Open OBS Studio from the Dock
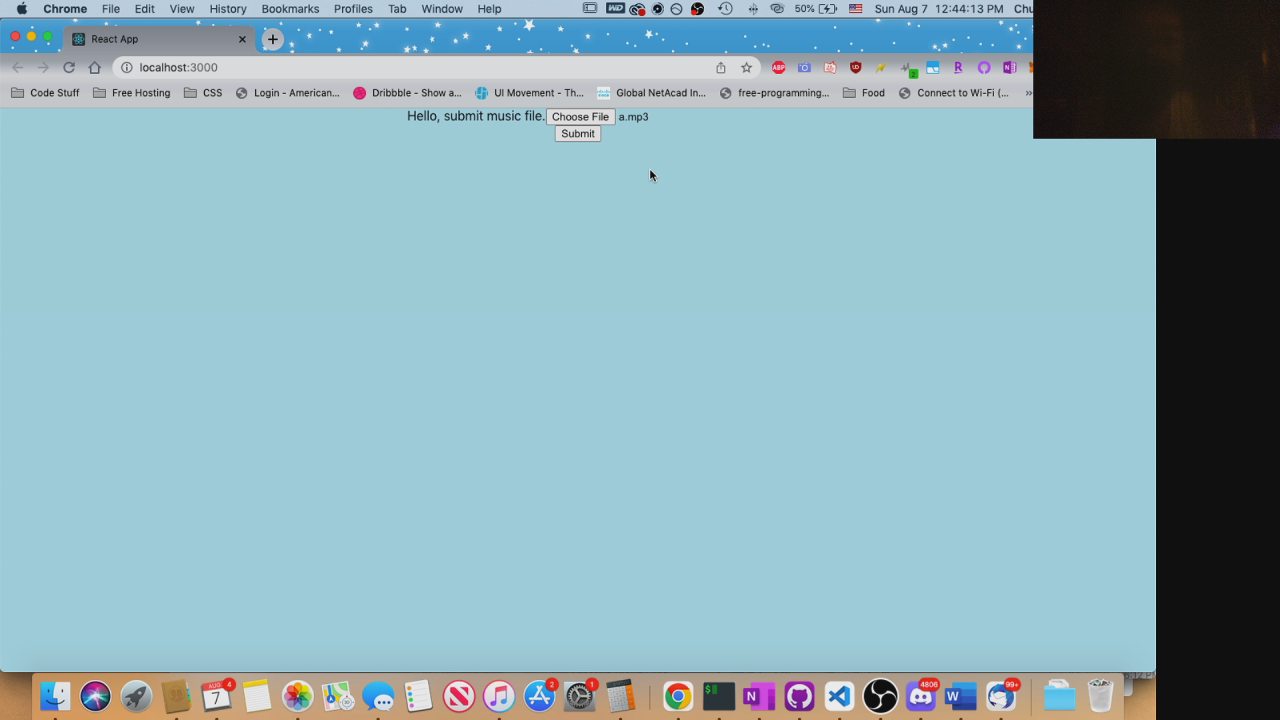The width and height of the screenshot is (1280, 720). coord(880,695)
